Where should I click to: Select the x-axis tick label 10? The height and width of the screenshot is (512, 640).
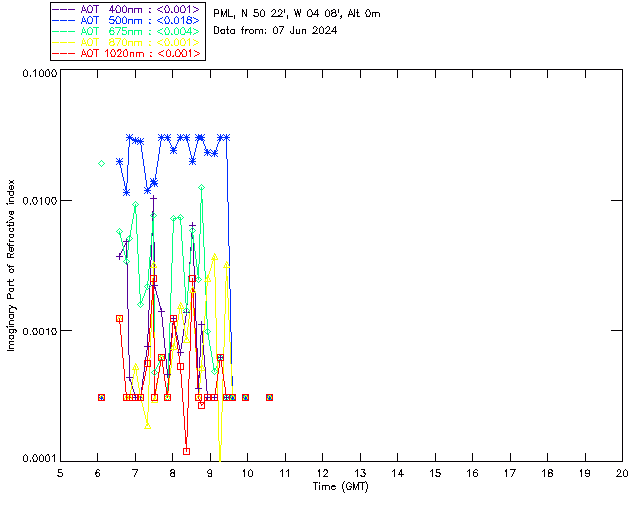point(247,473)
